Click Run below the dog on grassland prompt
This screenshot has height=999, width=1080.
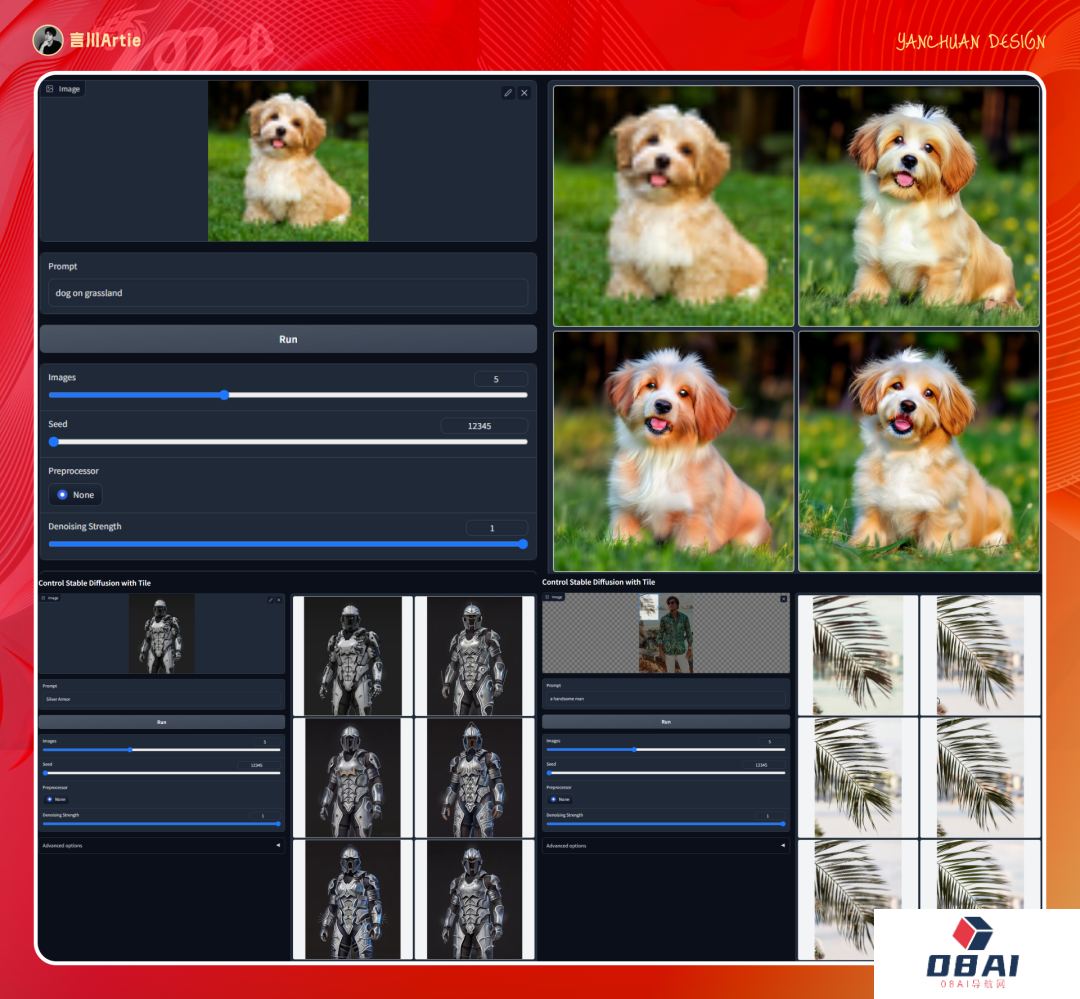pos(288,339)
